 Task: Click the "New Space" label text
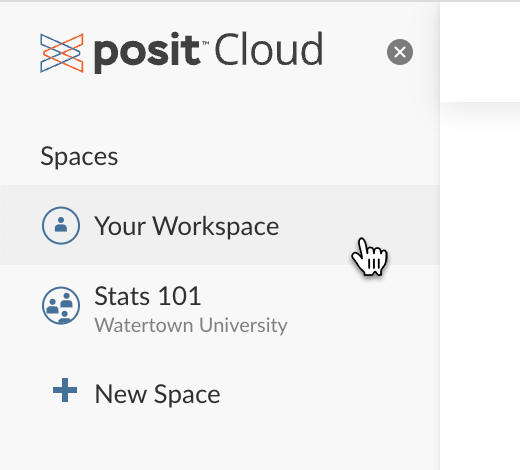click(x=157, y=394)
